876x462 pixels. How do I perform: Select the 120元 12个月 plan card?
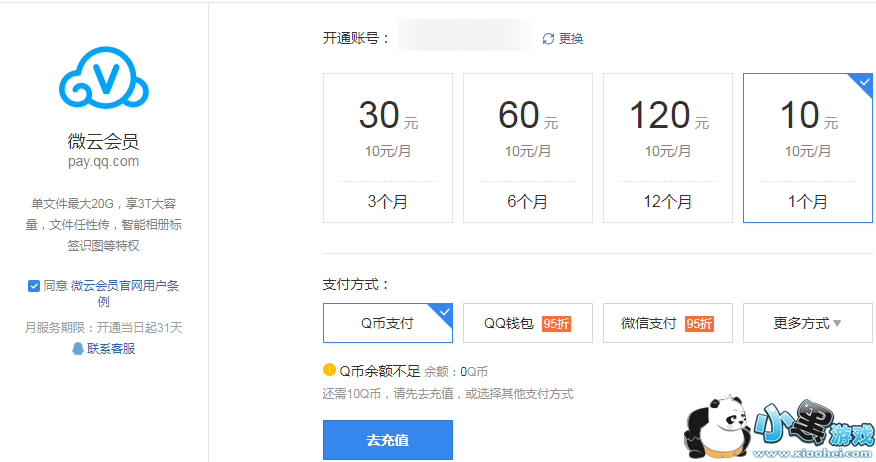tap(668, 148)
